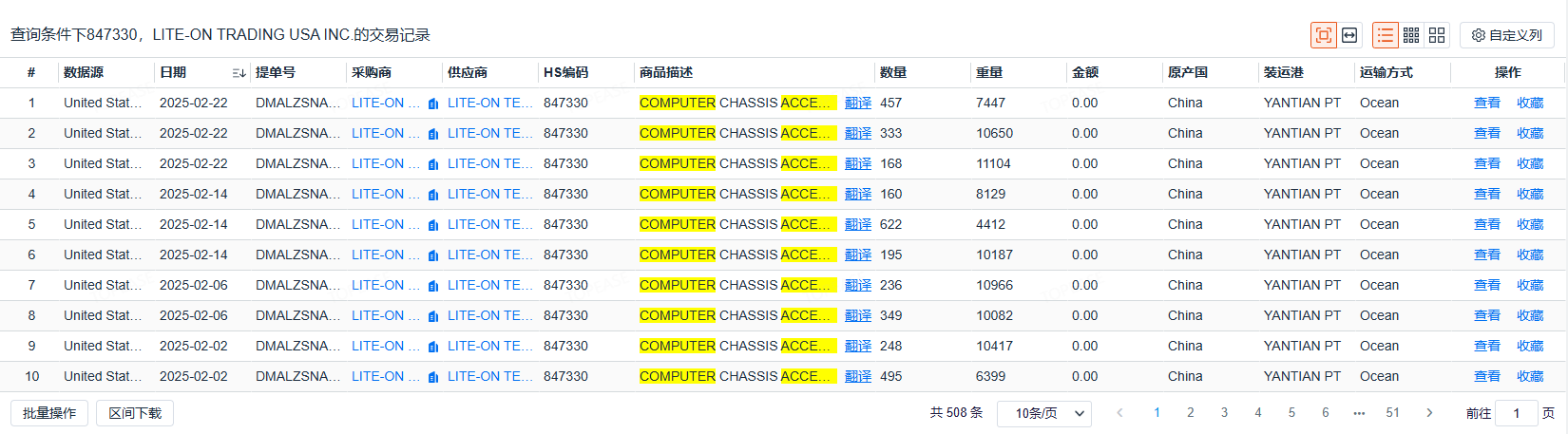The image size is (1568, 434).
Task: Open the 区间下载 range download option
Action: coord(135,413)
